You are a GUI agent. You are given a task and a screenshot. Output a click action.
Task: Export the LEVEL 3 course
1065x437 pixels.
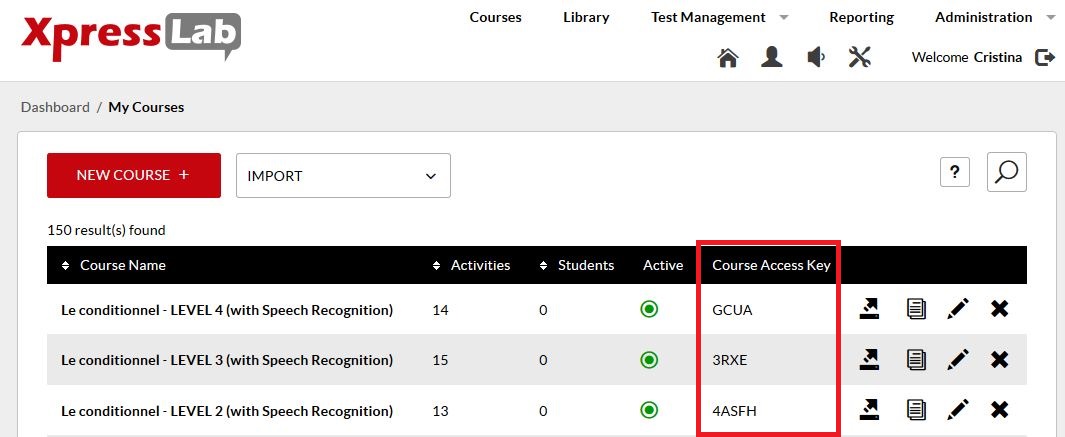coord(869,360)
